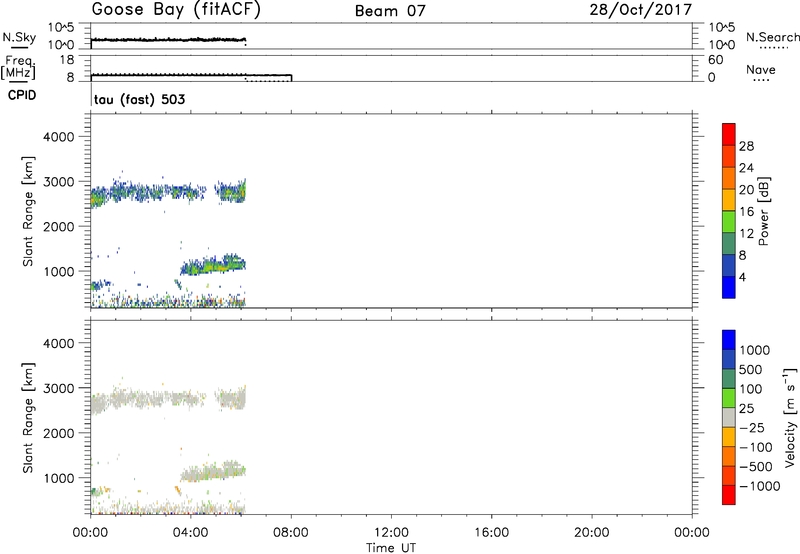Click the "N.Sky" legend label
Screen dimensions: 800x554
(19, 37)
